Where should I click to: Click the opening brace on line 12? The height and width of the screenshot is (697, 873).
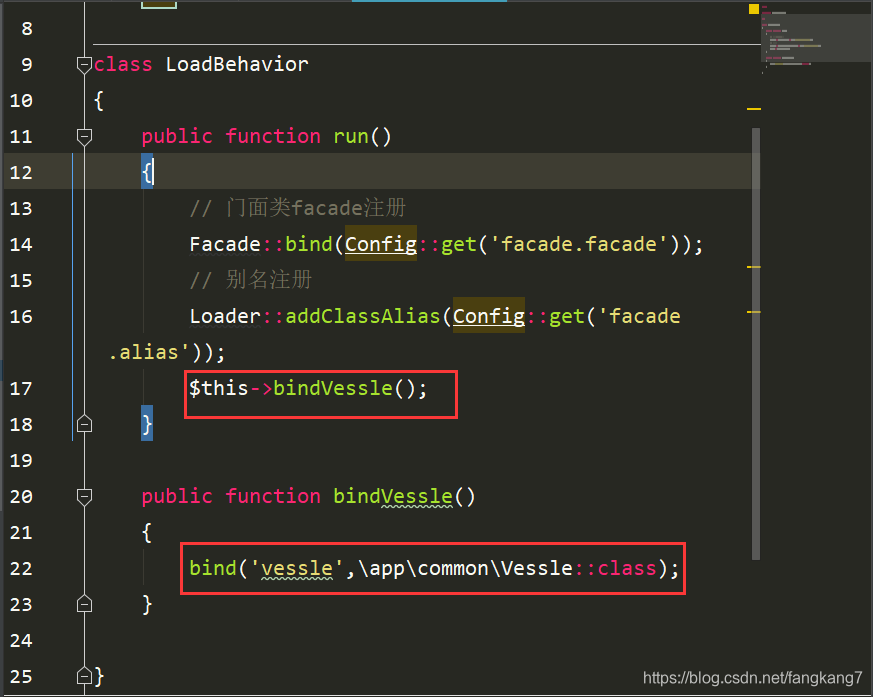pos(147,172)
